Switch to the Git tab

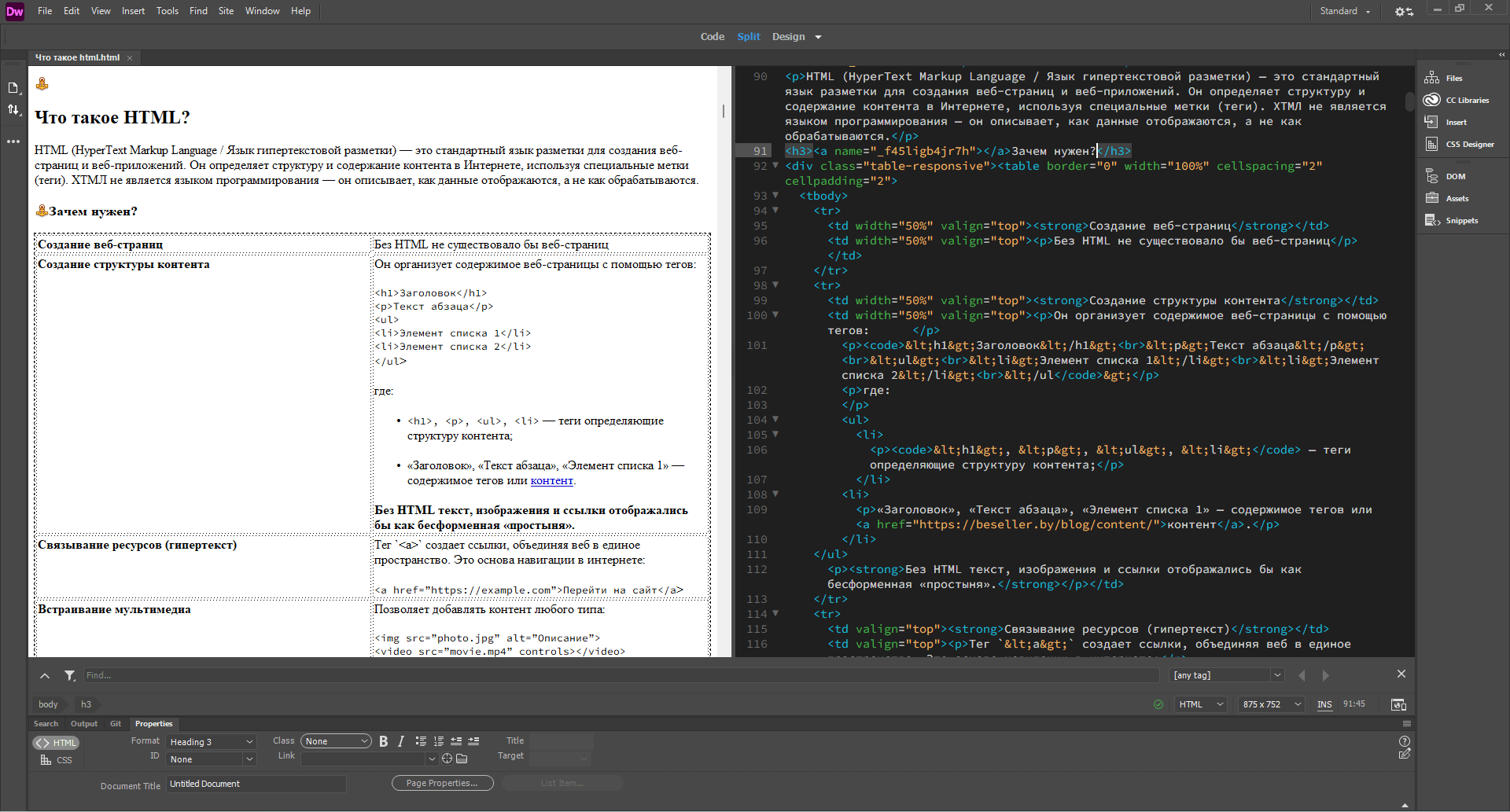(x=116, y=723)
